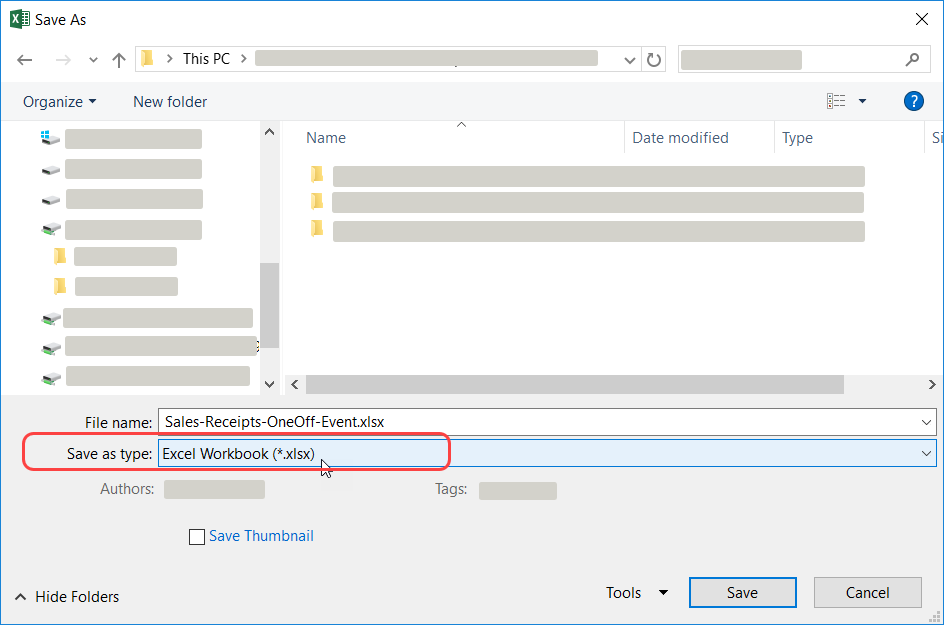
Task: Expand the File name history dropdown
Action: pos(926,422)
